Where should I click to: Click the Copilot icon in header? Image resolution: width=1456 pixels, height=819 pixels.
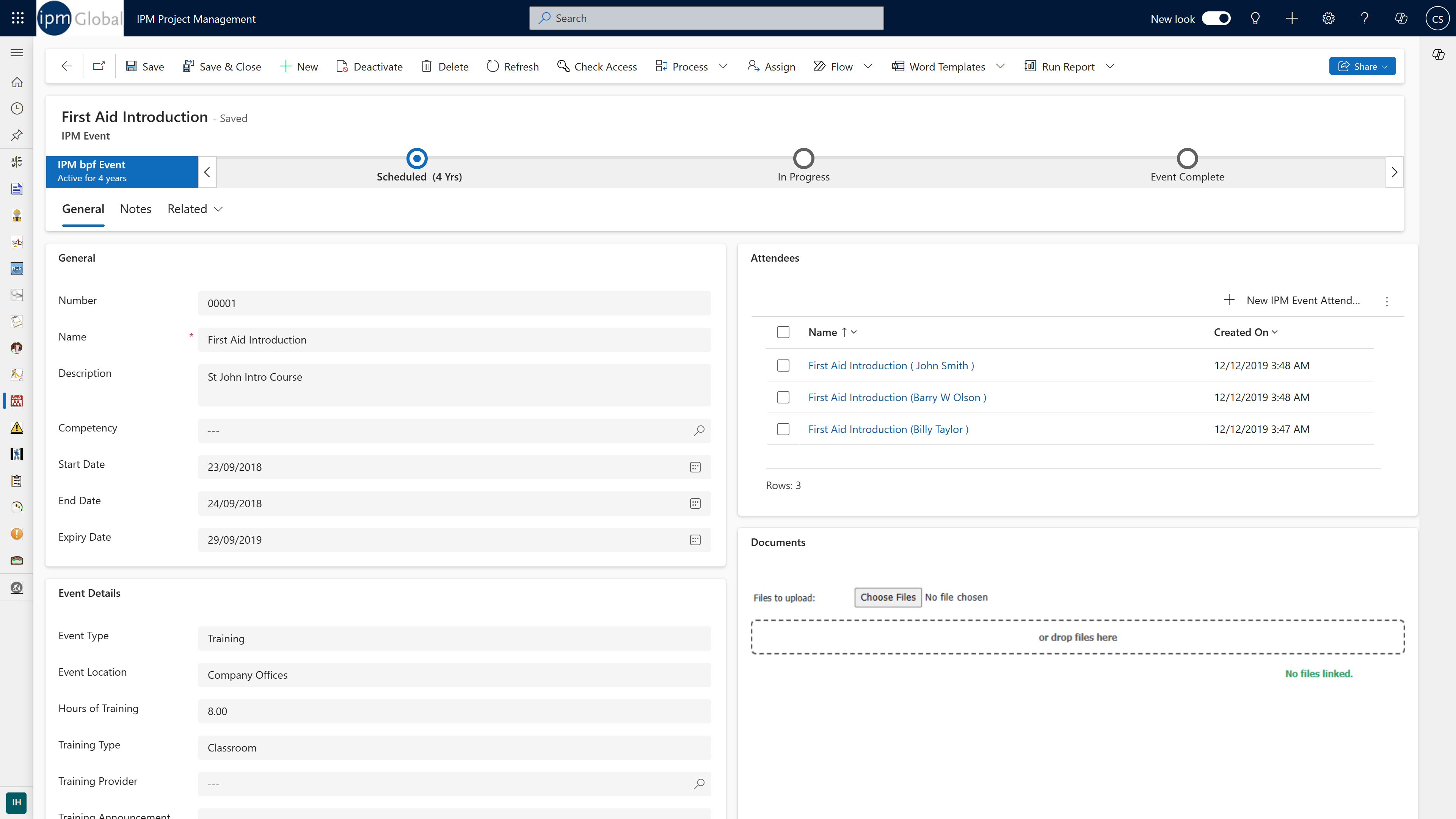pyautogui.click(x=1401, y=19)
